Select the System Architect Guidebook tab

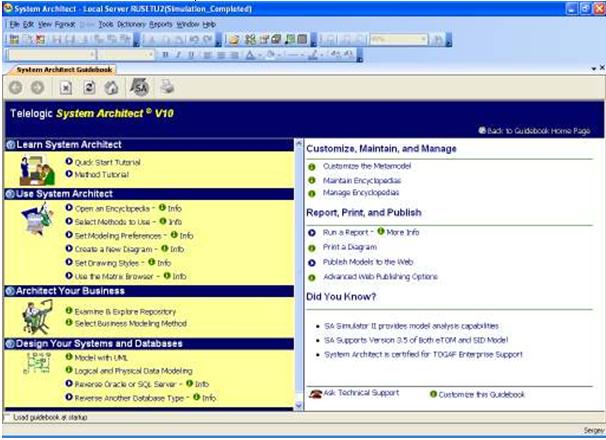pyautogui.click(x=64, y=70)
